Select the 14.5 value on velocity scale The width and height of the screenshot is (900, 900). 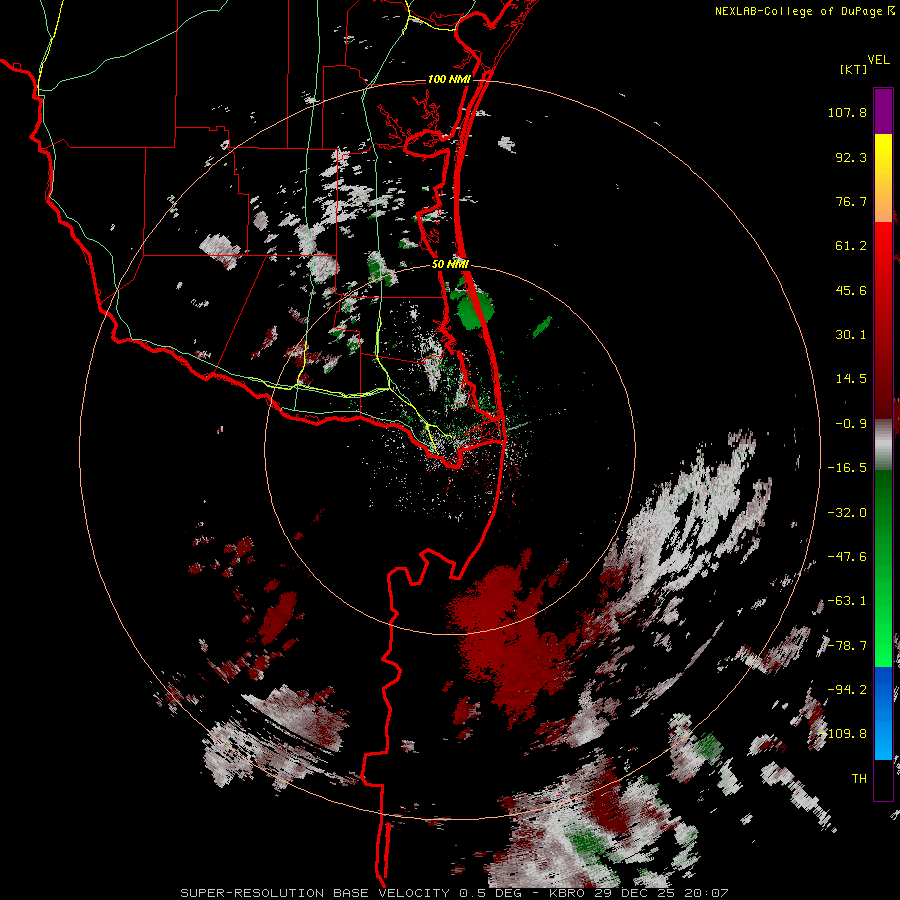coord(851,379)
